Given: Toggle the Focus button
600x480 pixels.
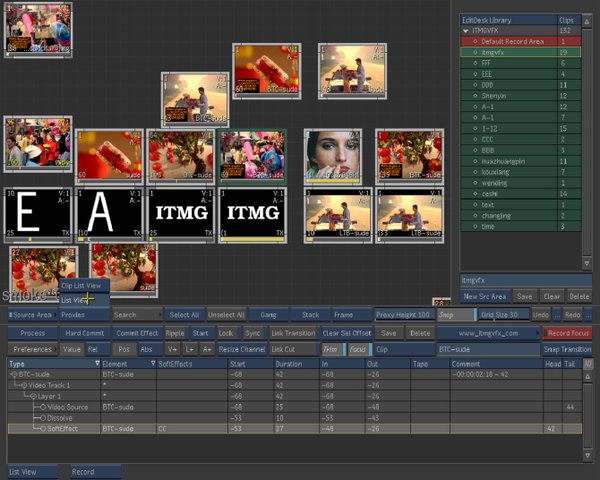Looking at the screenshot, I should pos(358,349).
